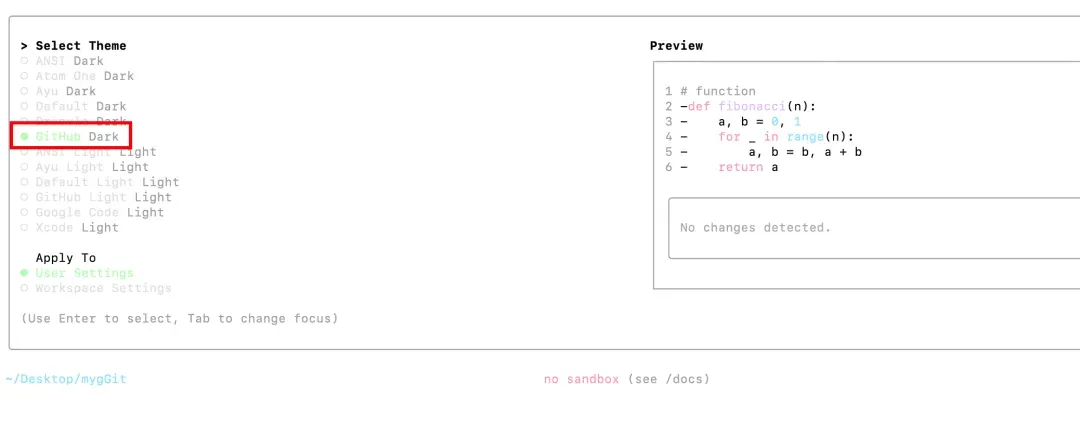Click the No changes detected box
Viewport: 1080px width, 434px height.
(873, 228)
